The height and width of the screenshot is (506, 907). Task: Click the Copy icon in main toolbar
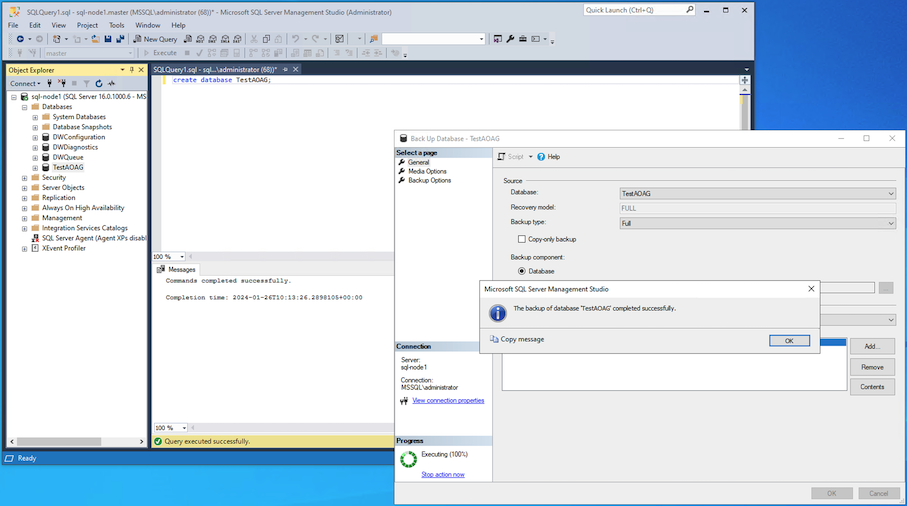click(x=266, y=39)
